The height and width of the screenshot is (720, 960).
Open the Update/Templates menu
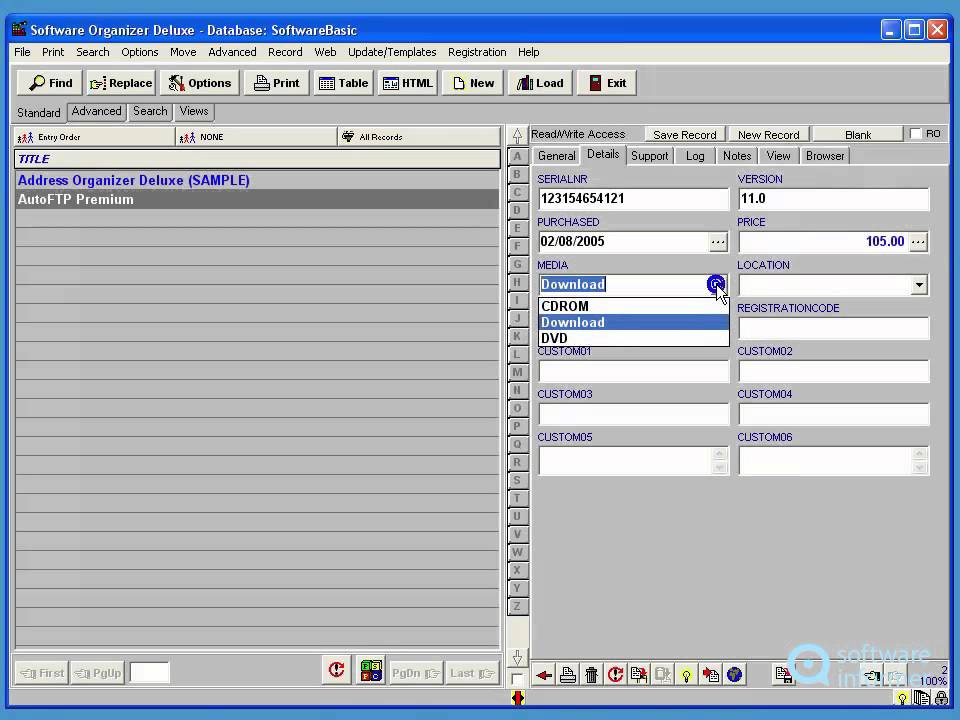[392, 52]
